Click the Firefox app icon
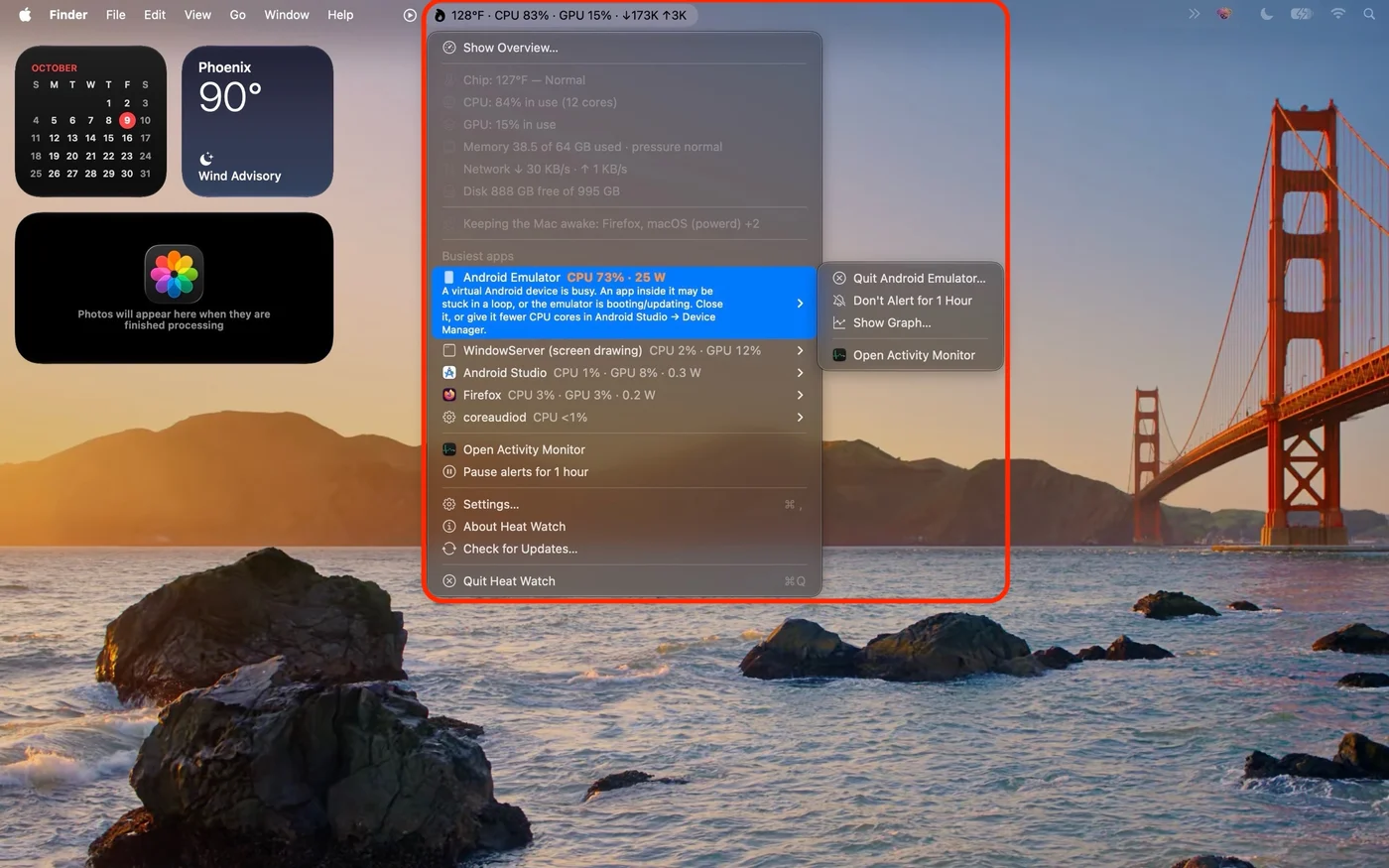 click(448, 395)
